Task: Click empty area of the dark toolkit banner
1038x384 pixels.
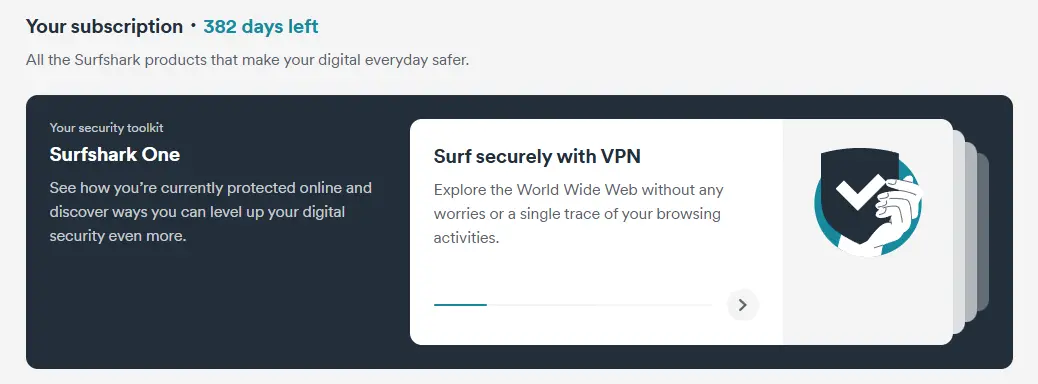Action: tap(212, 311)
